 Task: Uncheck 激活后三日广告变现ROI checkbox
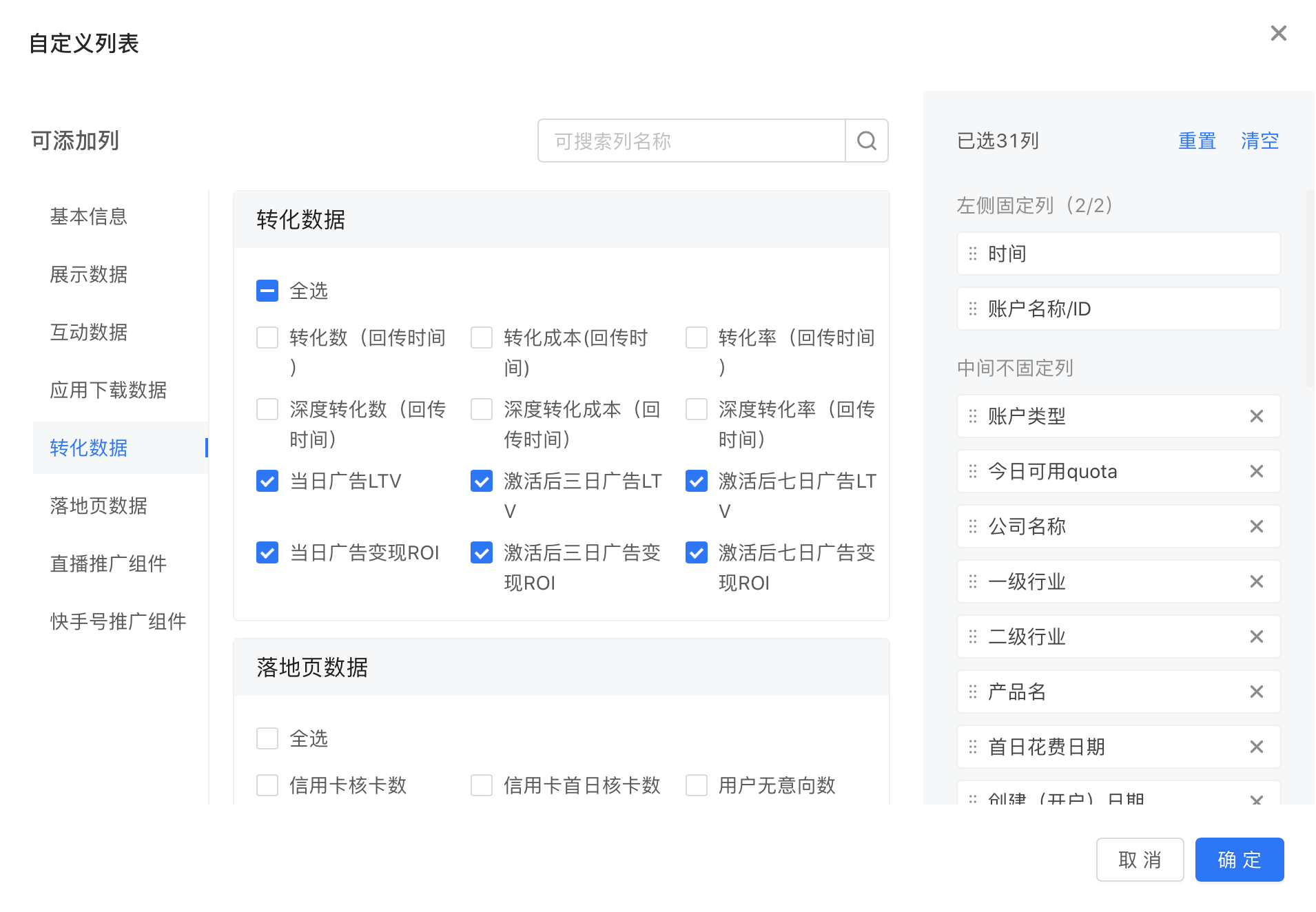pyautogui.click(x=482, y=552)
